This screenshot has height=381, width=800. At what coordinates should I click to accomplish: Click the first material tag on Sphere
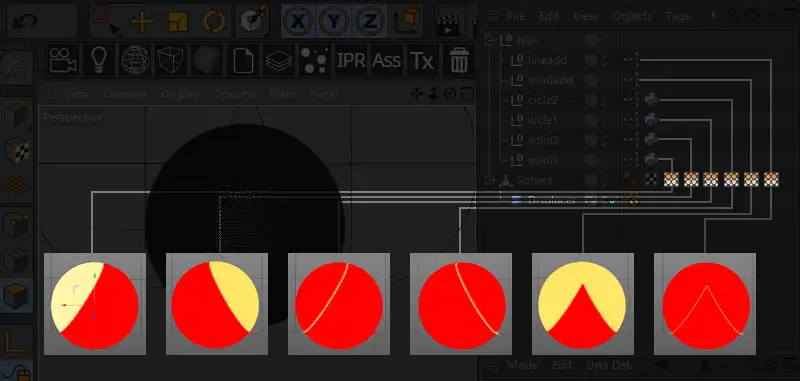(671, 179)
